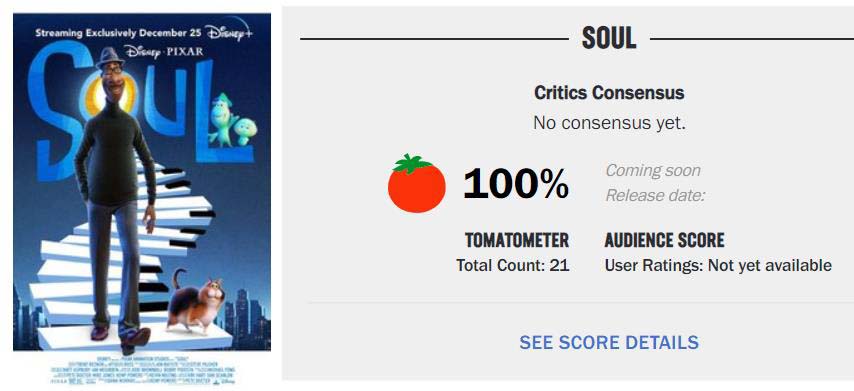Click the man in the hat on poster
Image resolution: width=854 pixels, height=391 pixels.
click(117, 200)
